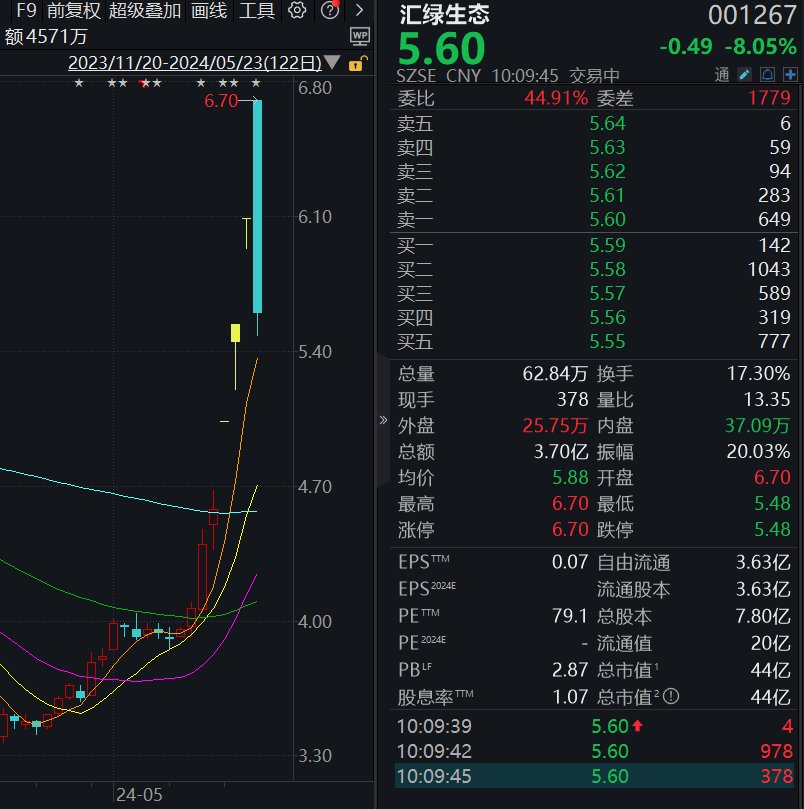Screen dimensions: 804x809
Task: Click the 通 badge next to edit icon
Action: 722,75
